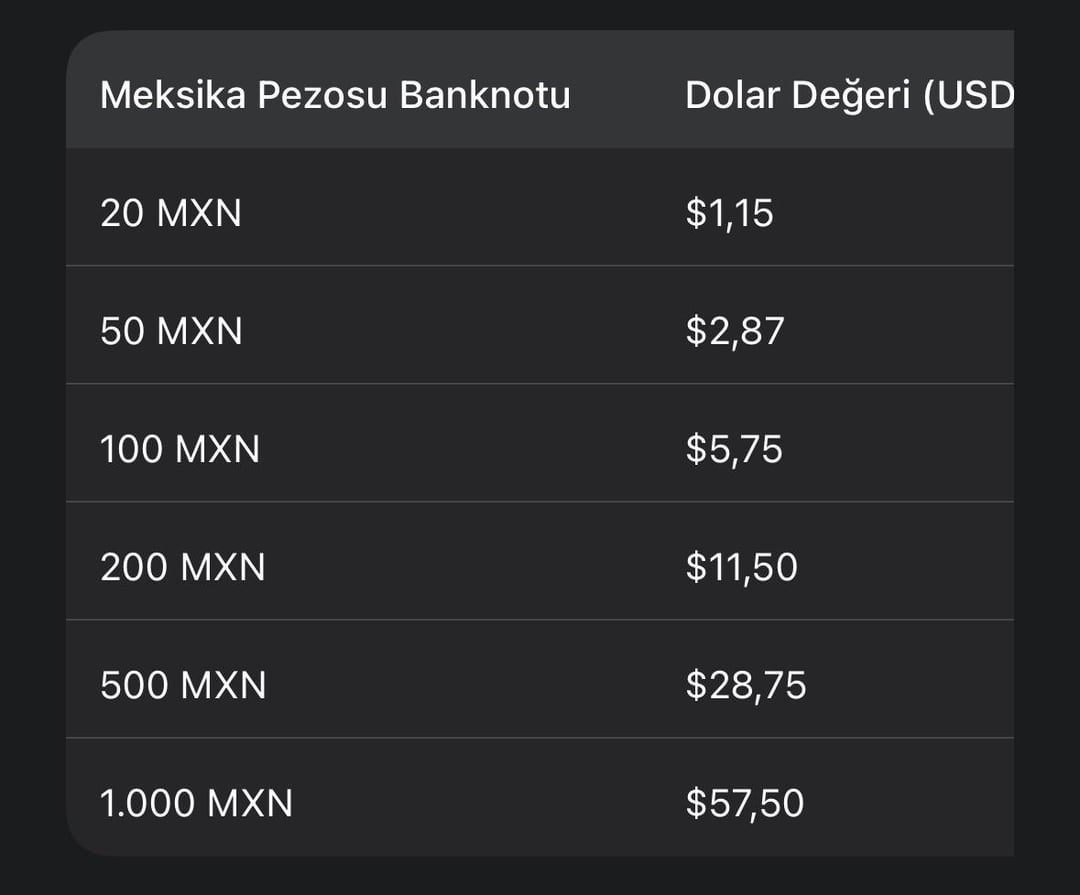Click the word Meksika in the header
The image size is (1080, 895).
(x=173, y=94)
